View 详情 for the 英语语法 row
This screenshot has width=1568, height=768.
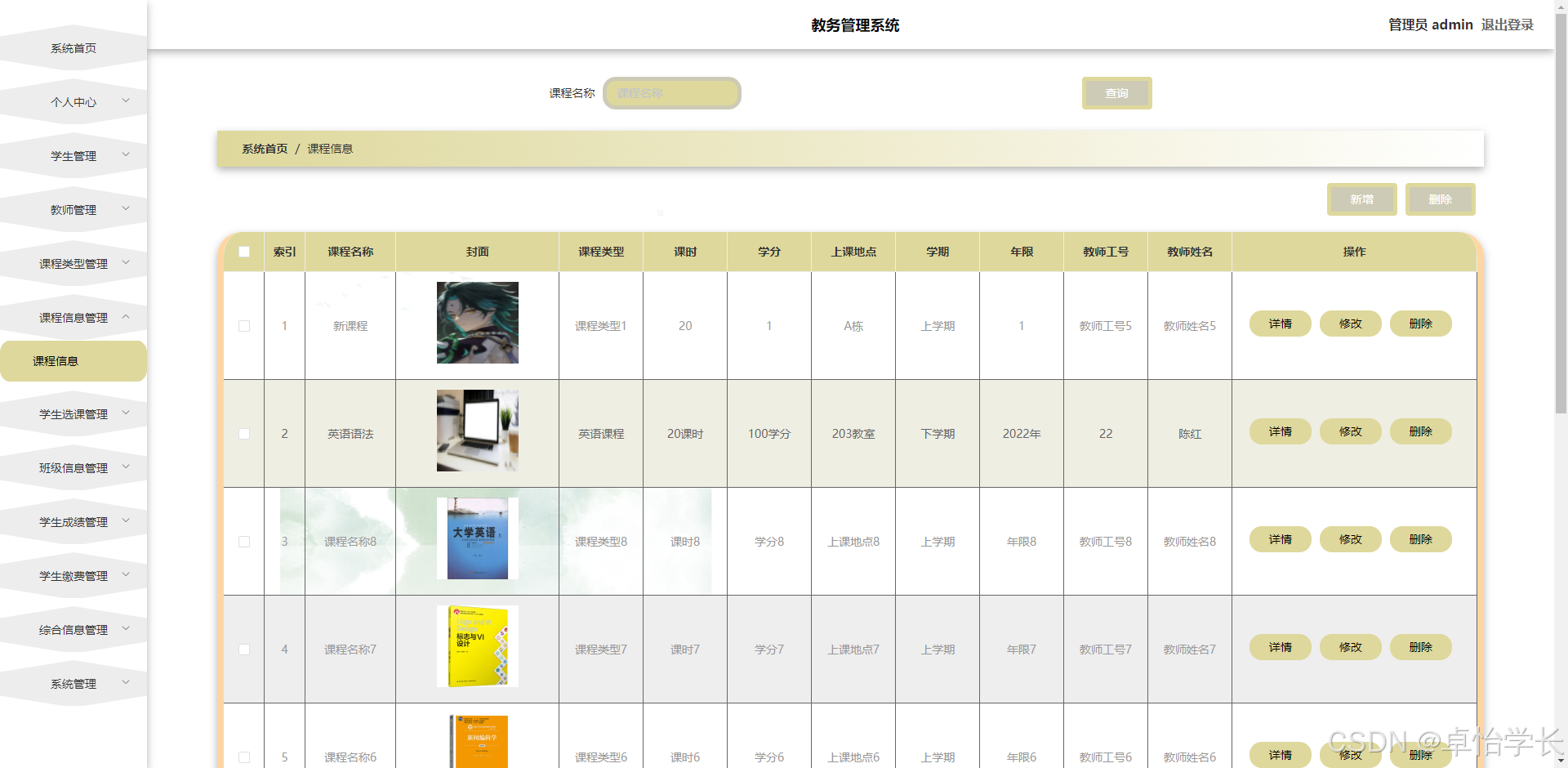coord(1280,431)
